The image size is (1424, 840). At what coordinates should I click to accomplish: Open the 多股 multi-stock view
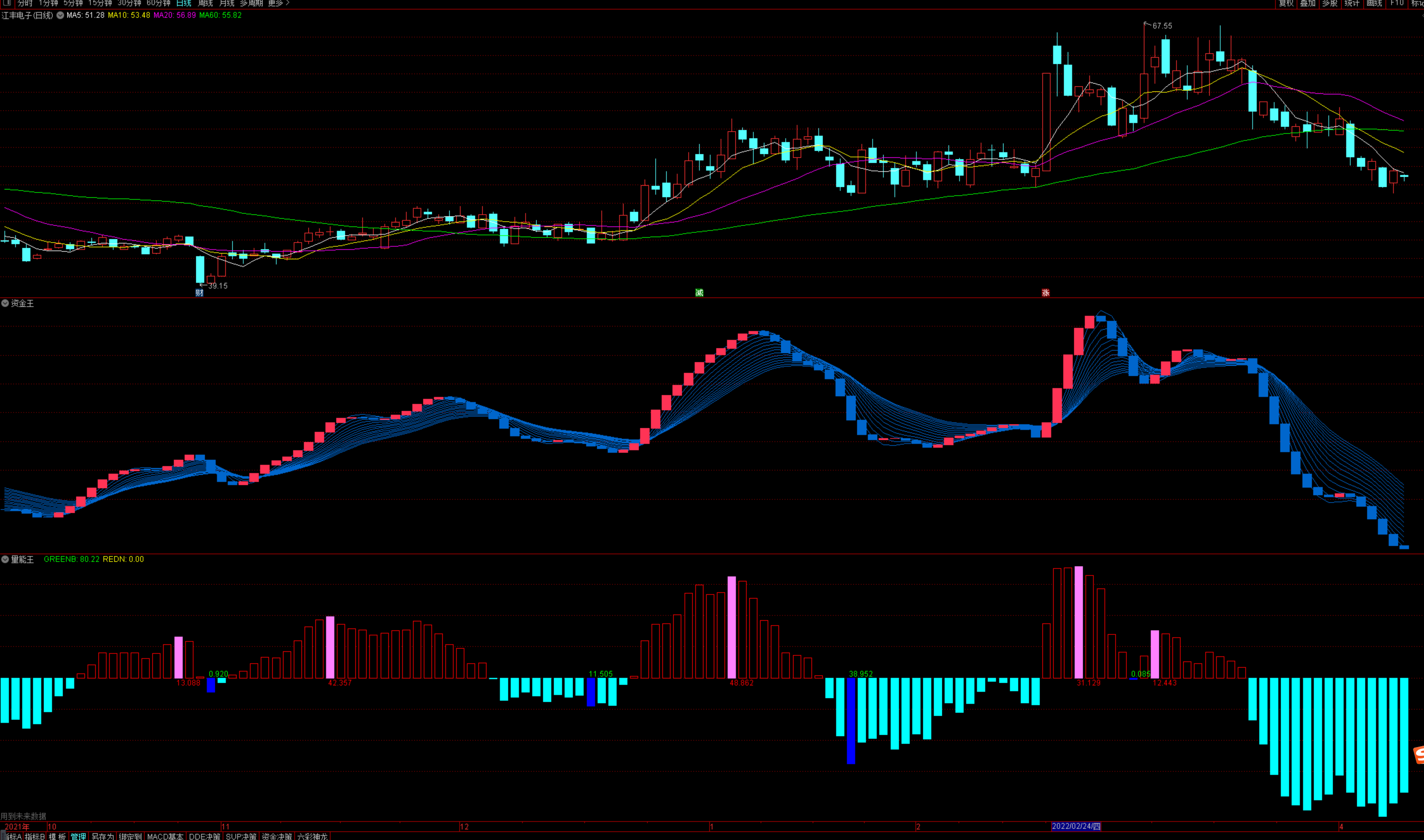click(x=1330, y=3)
